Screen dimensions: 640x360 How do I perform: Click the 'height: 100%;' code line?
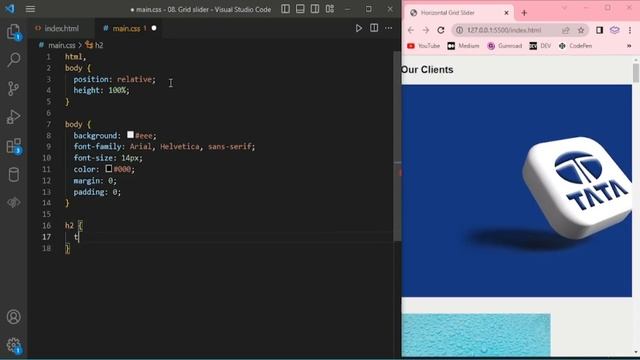[101, 90]
